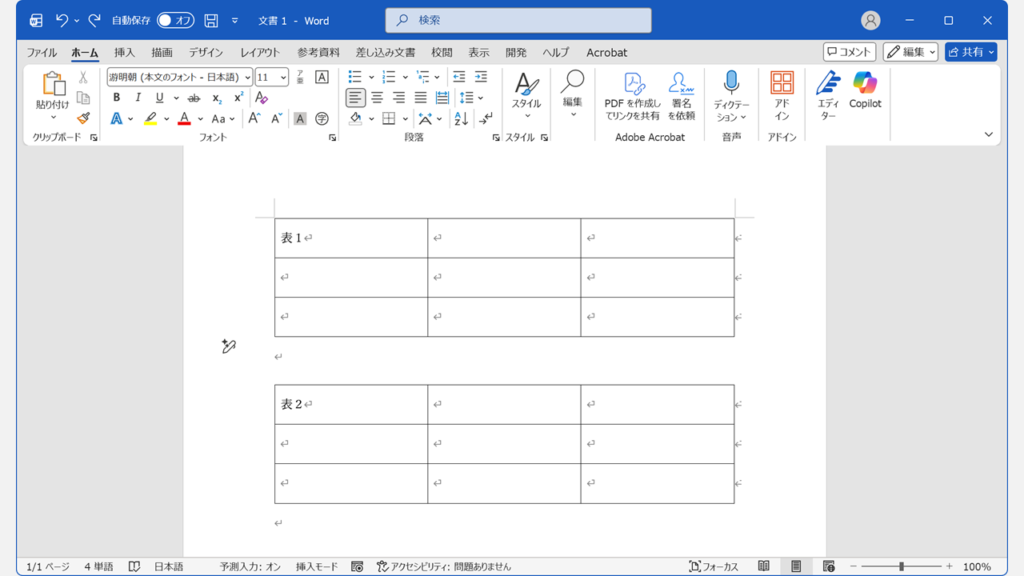The image size is (1024, 576).
Task: Select the Format Painter tool
Action: [x=83, y=119]
